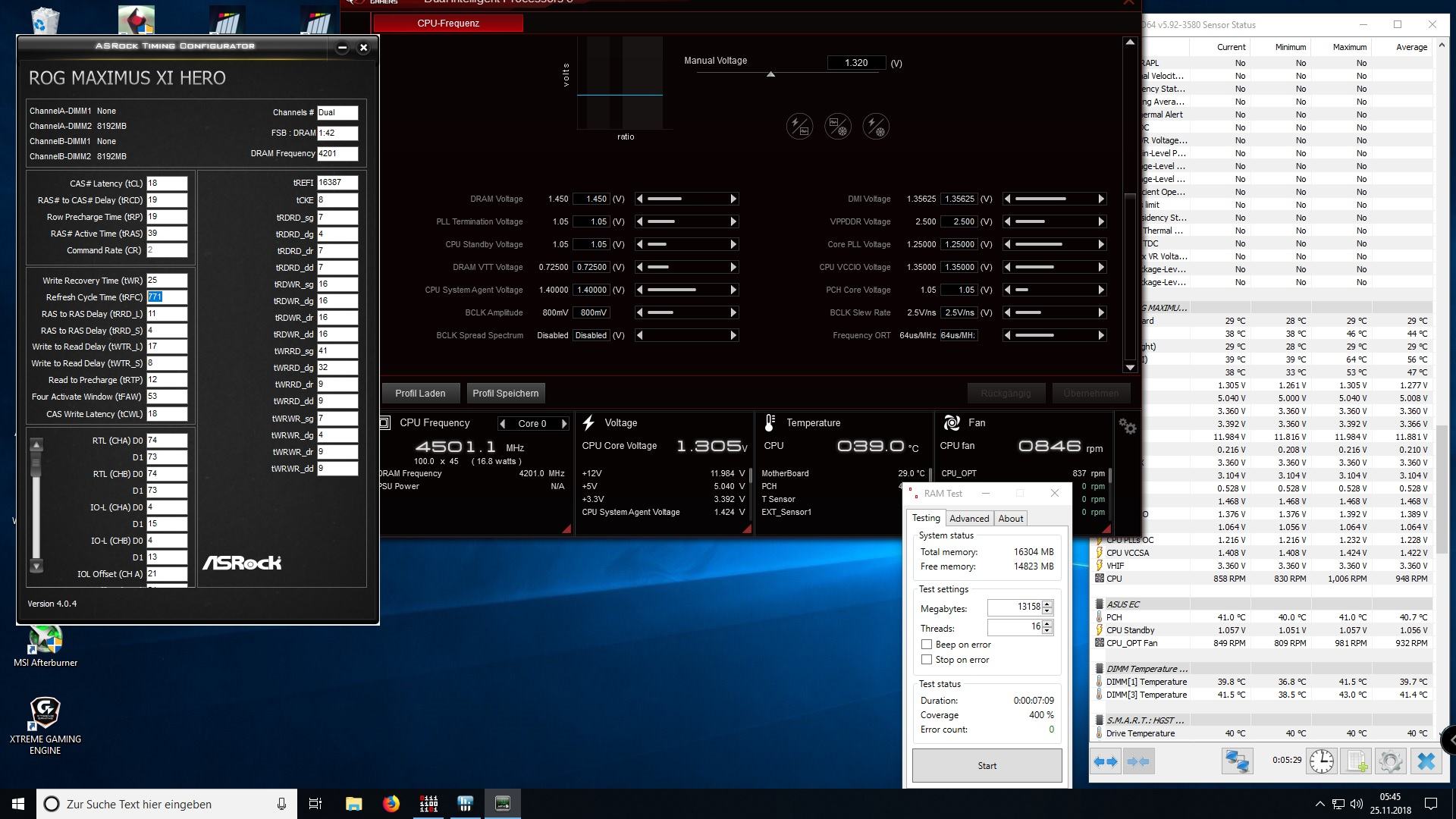Click the blue X HWiNFO close-sensors icon
The image size is (1456, 819).
(x=1426, y=761)
